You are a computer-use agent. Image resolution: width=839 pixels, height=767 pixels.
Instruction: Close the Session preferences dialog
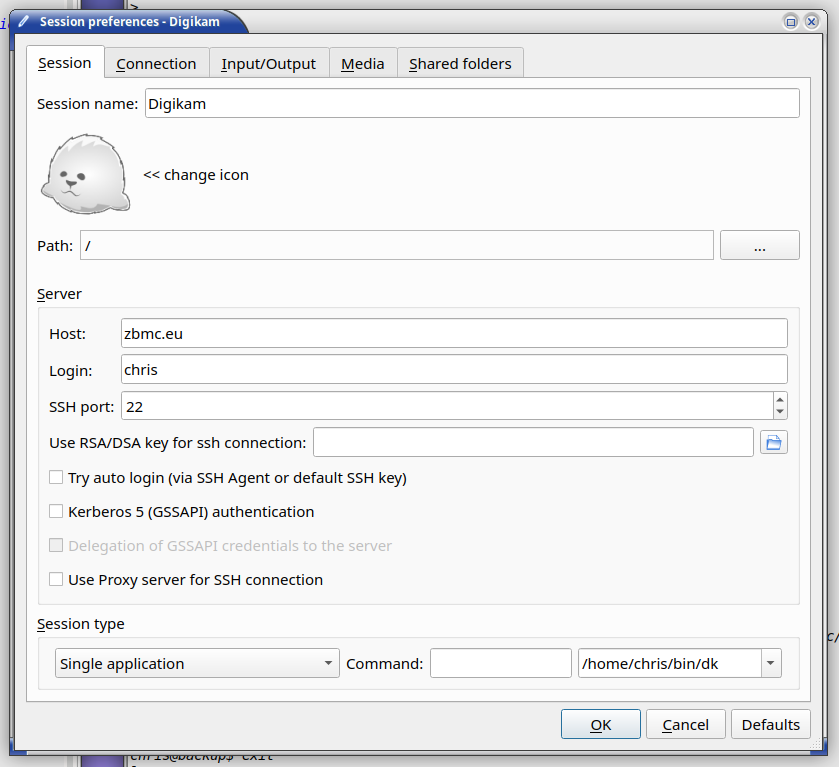point(812,22)
